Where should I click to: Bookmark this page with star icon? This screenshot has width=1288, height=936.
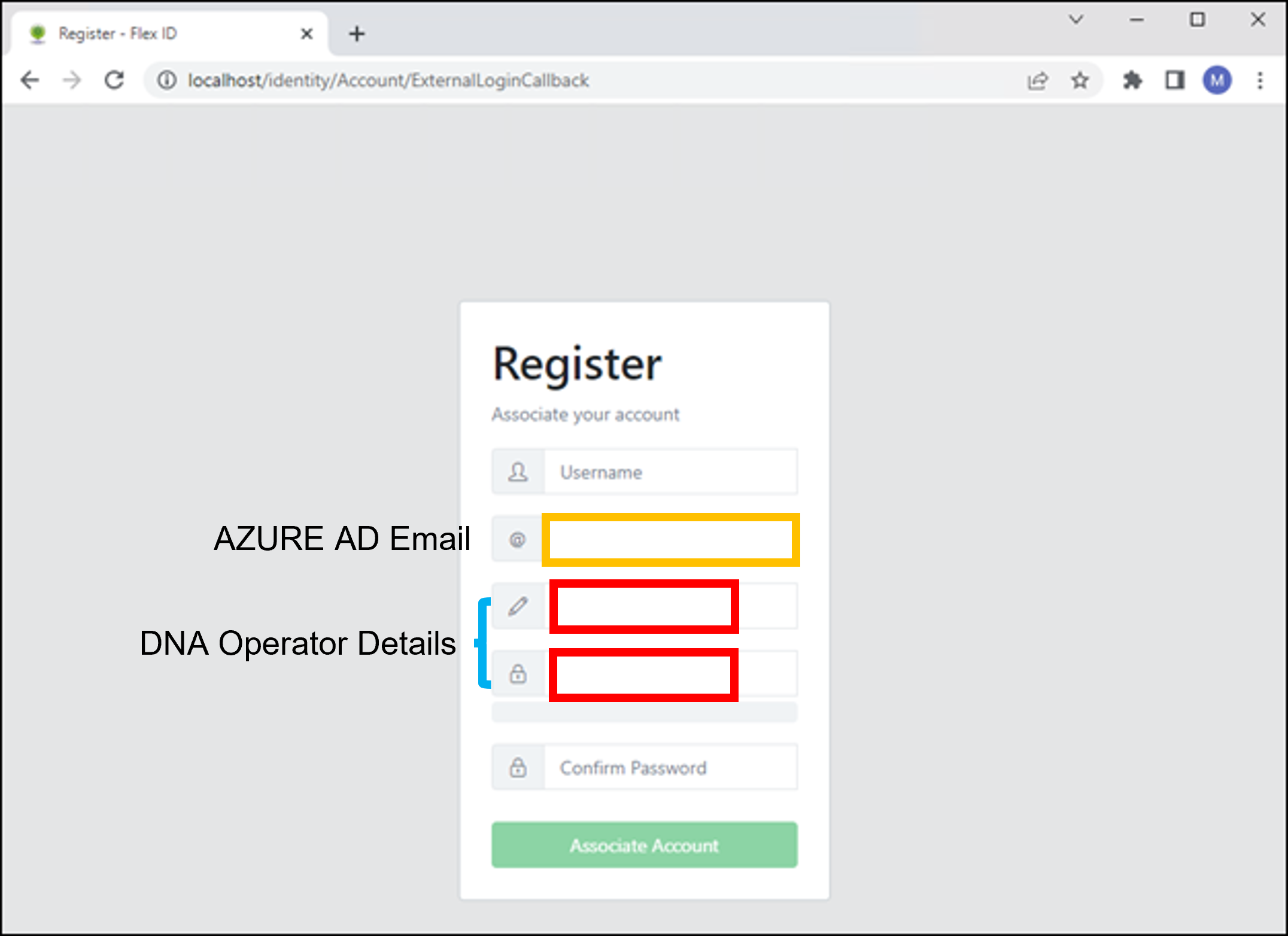(x=1080, y=80)
